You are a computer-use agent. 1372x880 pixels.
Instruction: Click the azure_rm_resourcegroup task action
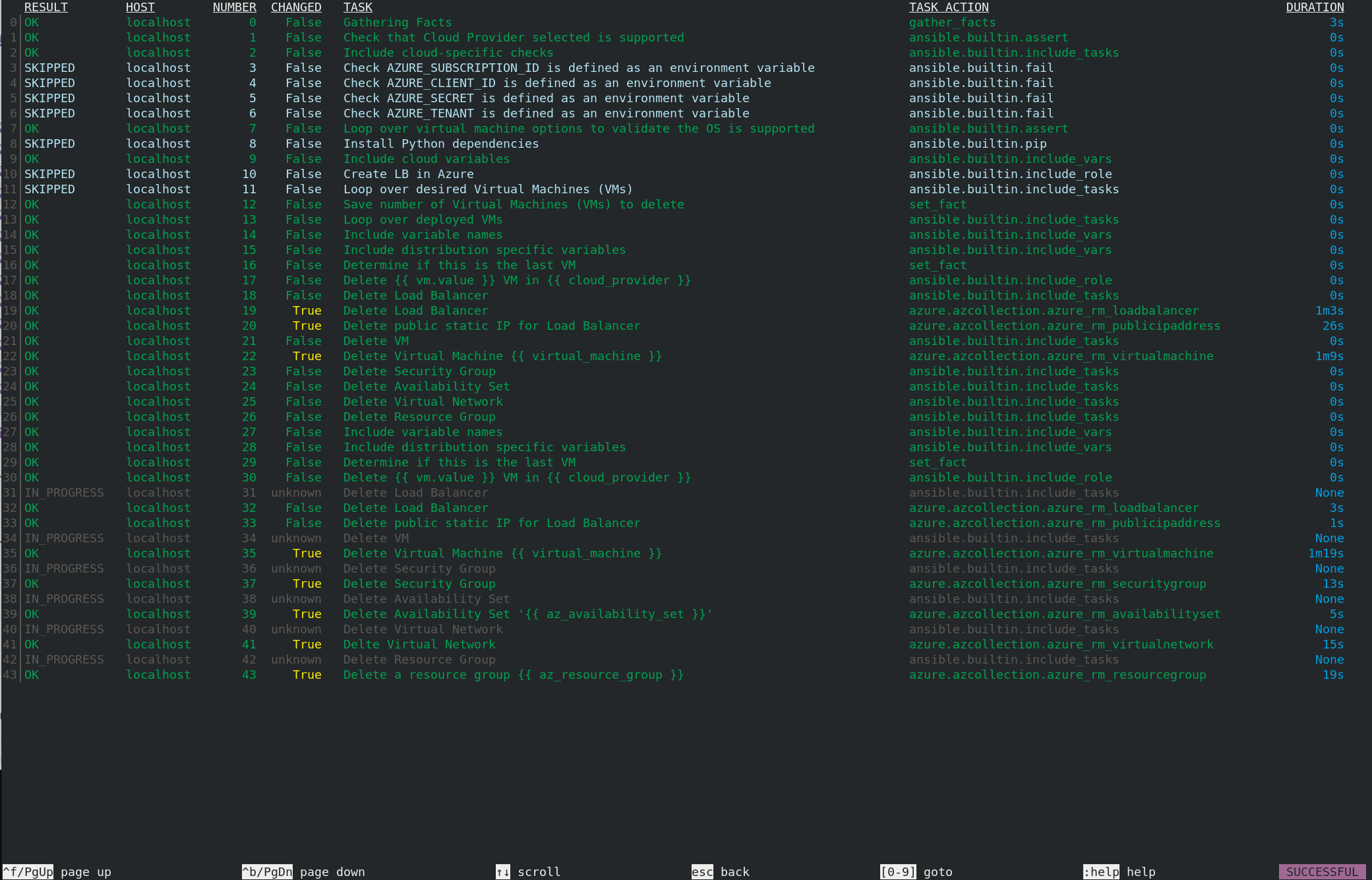pos(1057,675)
